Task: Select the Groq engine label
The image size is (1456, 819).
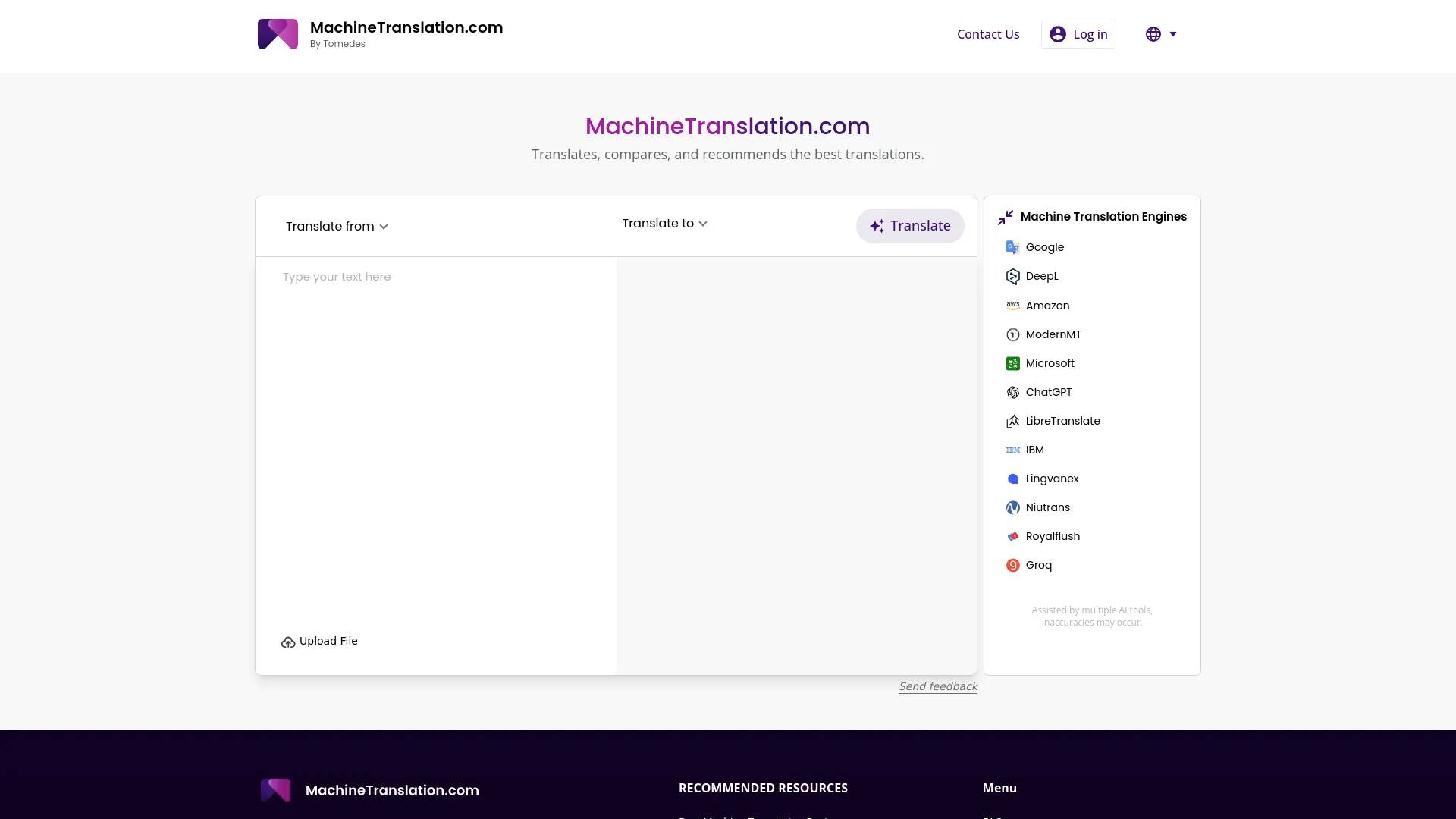Action: click(1038, 565)
